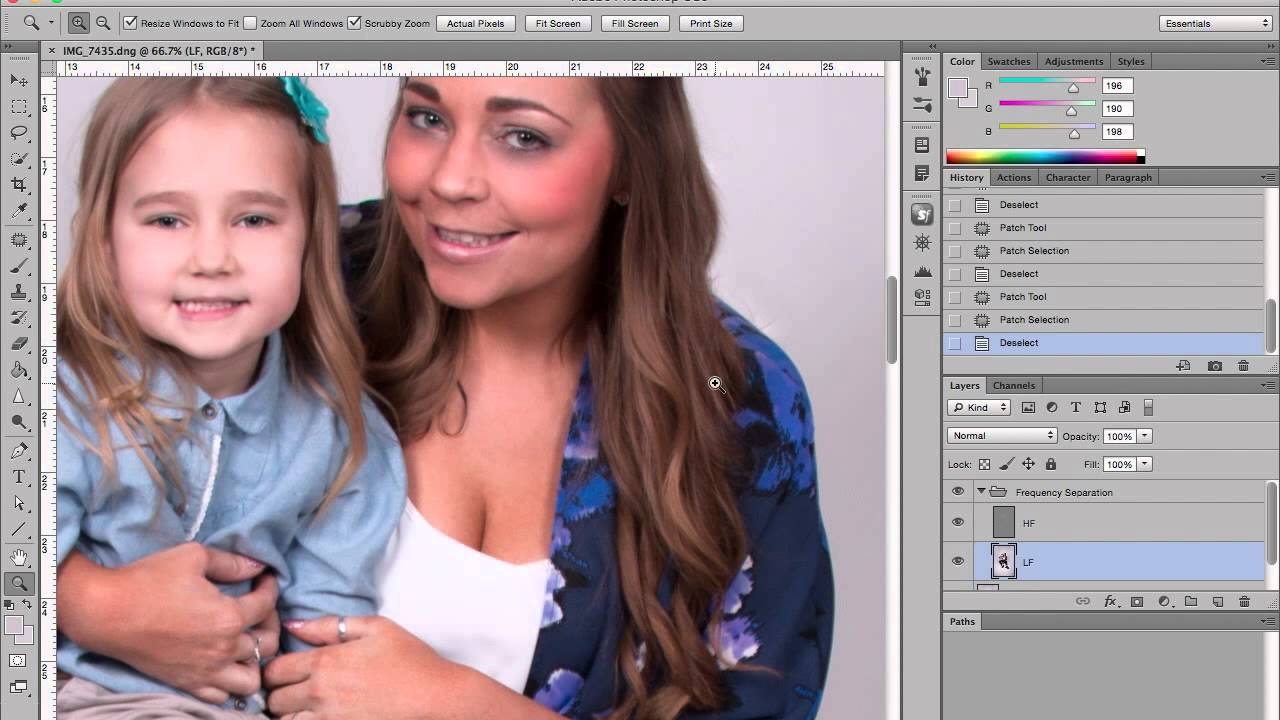Create new group folder icon in Layers
1280x720 pixels.
coord(1191,601)
